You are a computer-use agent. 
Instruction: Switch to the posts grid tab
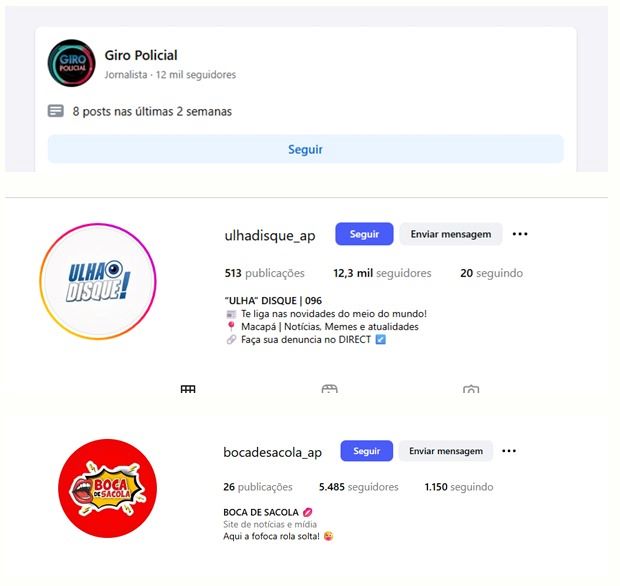tap(188, 389)
